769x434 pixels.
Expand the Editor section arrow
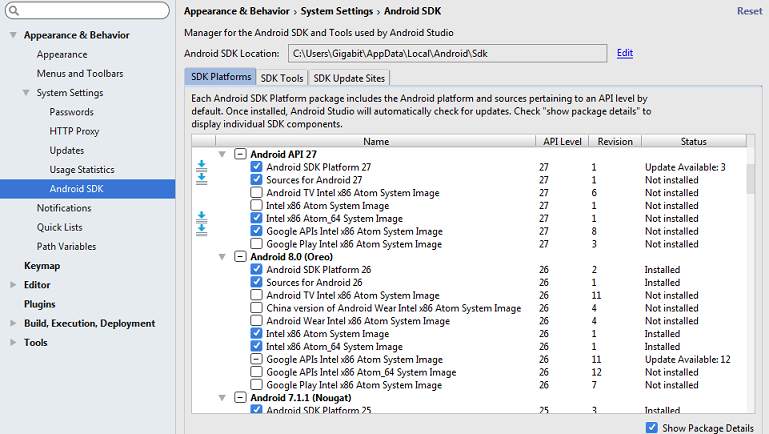click(13, 284)
